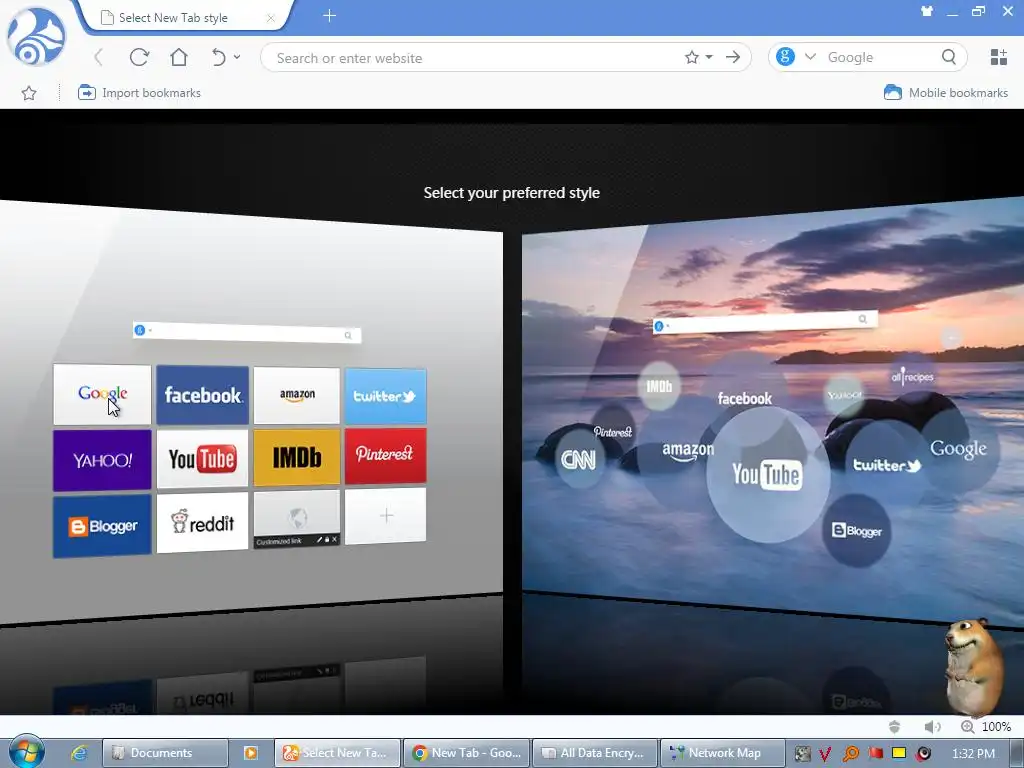This screenshot has width=1024, height=768.
Task: Select the Yahoo tile
Action: pyautogui.click(x=103, y=460)
